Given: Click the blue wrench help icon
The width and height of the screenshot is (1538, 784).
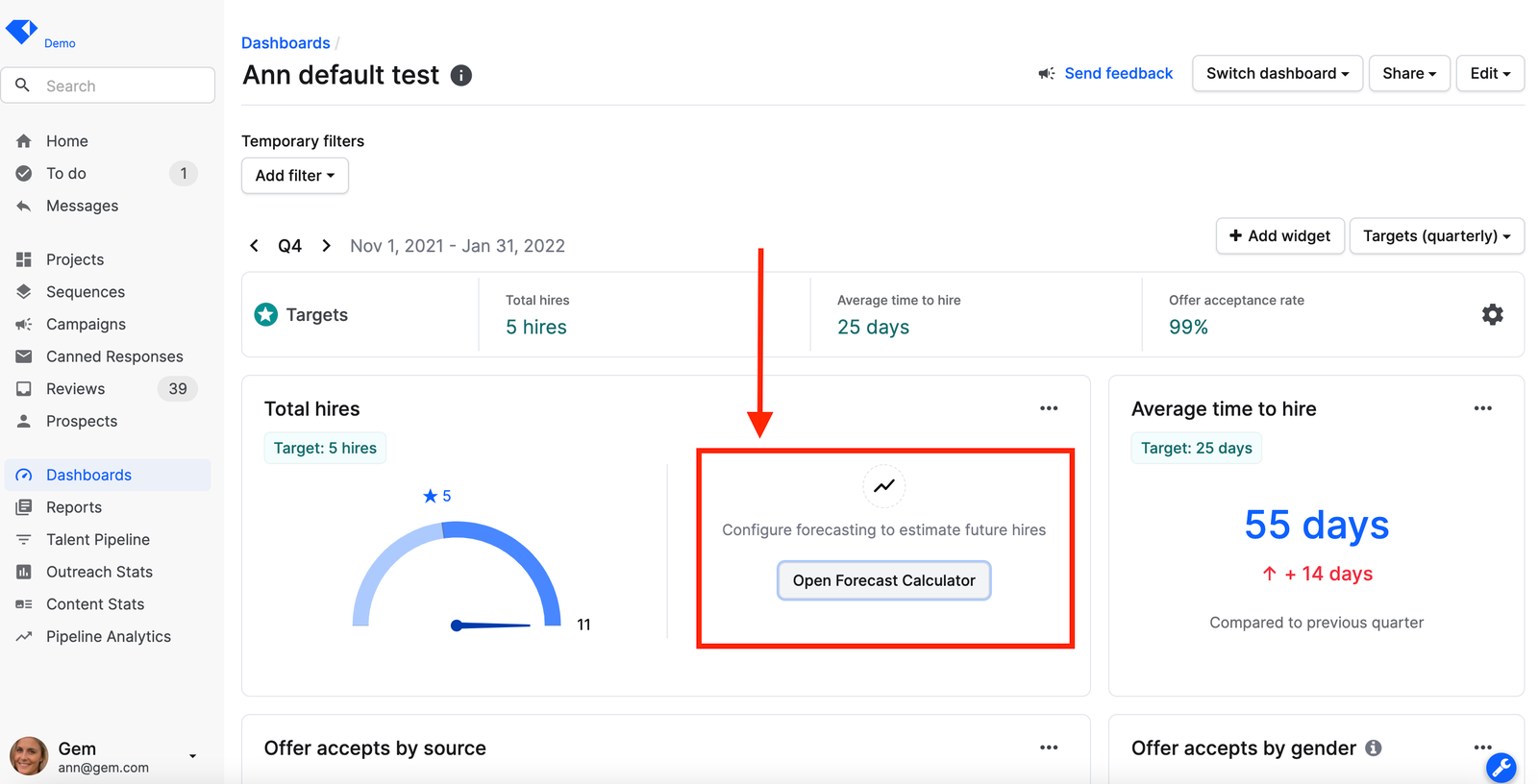Looking at the screenshot, I should click(x=1501, y=767).
